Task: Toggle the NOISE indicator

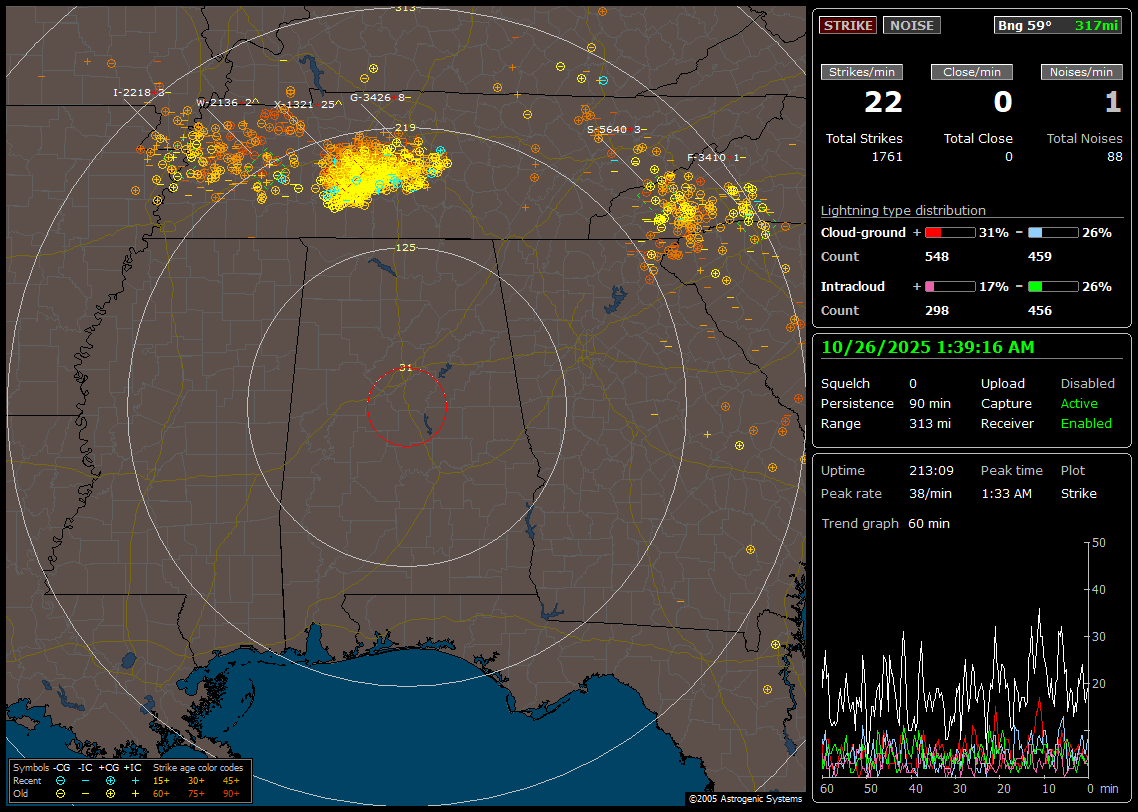Action: coord(911,25)
